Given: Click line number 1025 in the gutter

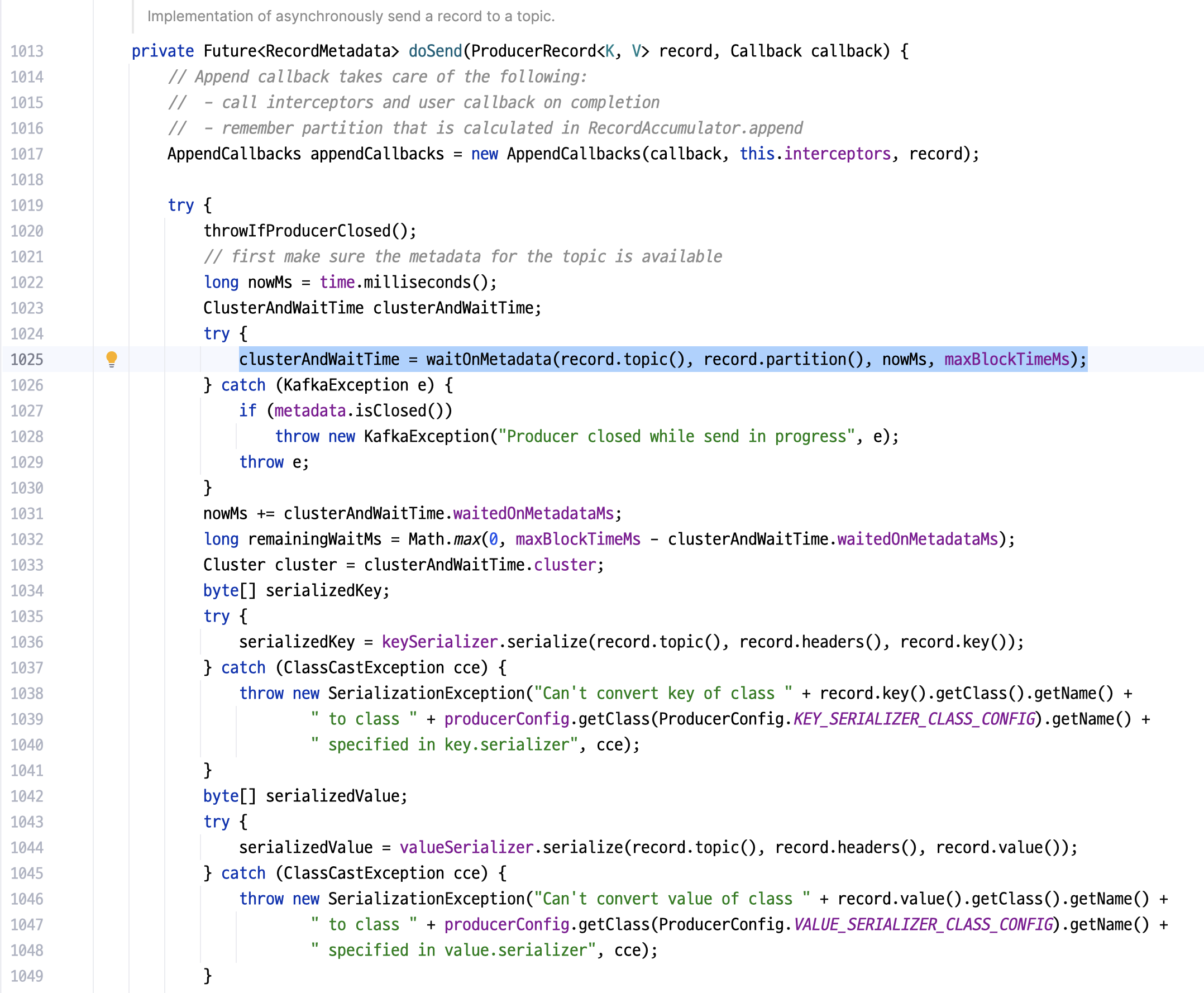Looking at the screenshot, I should (x=27, y=359).
